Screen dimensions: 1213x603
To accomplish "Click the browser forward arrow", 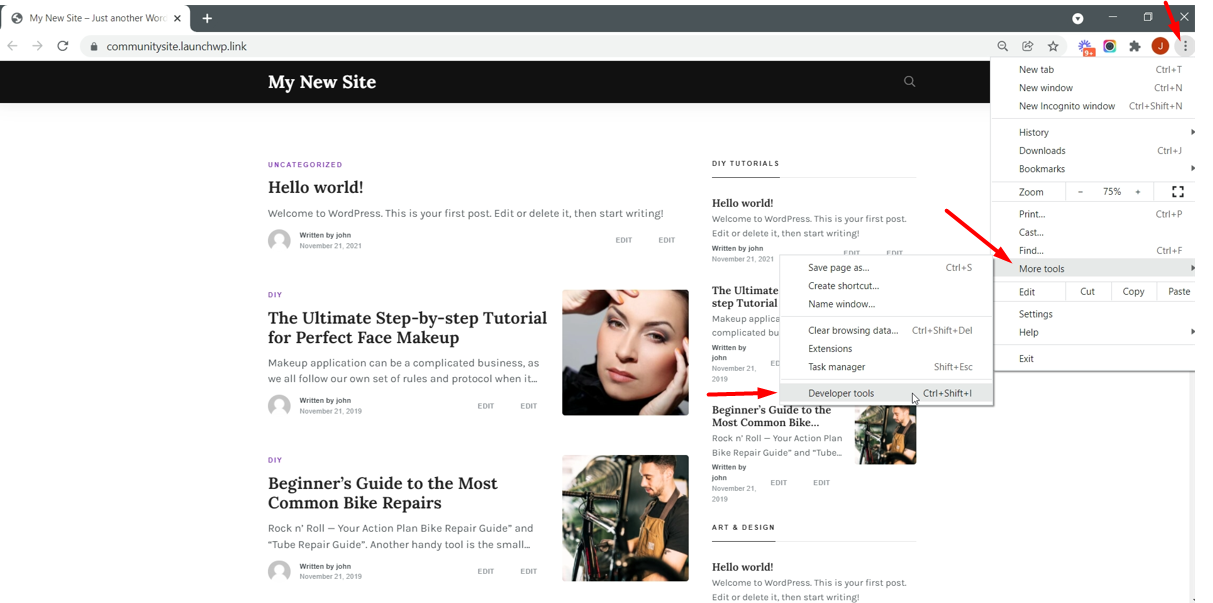I will (x=38, y=46).
